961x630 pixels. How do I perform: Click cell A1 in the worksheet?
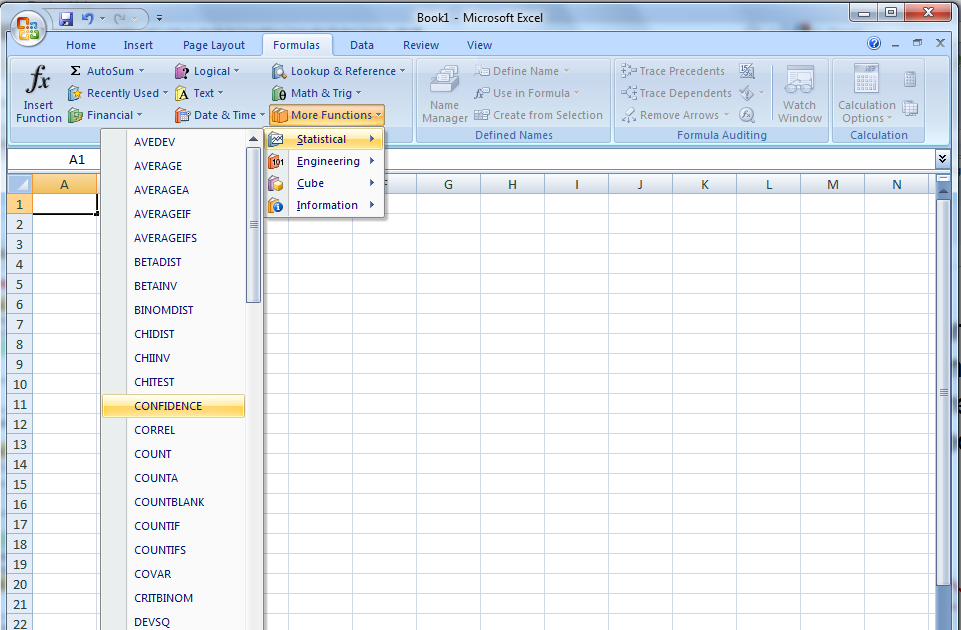[x=64, y=203]
